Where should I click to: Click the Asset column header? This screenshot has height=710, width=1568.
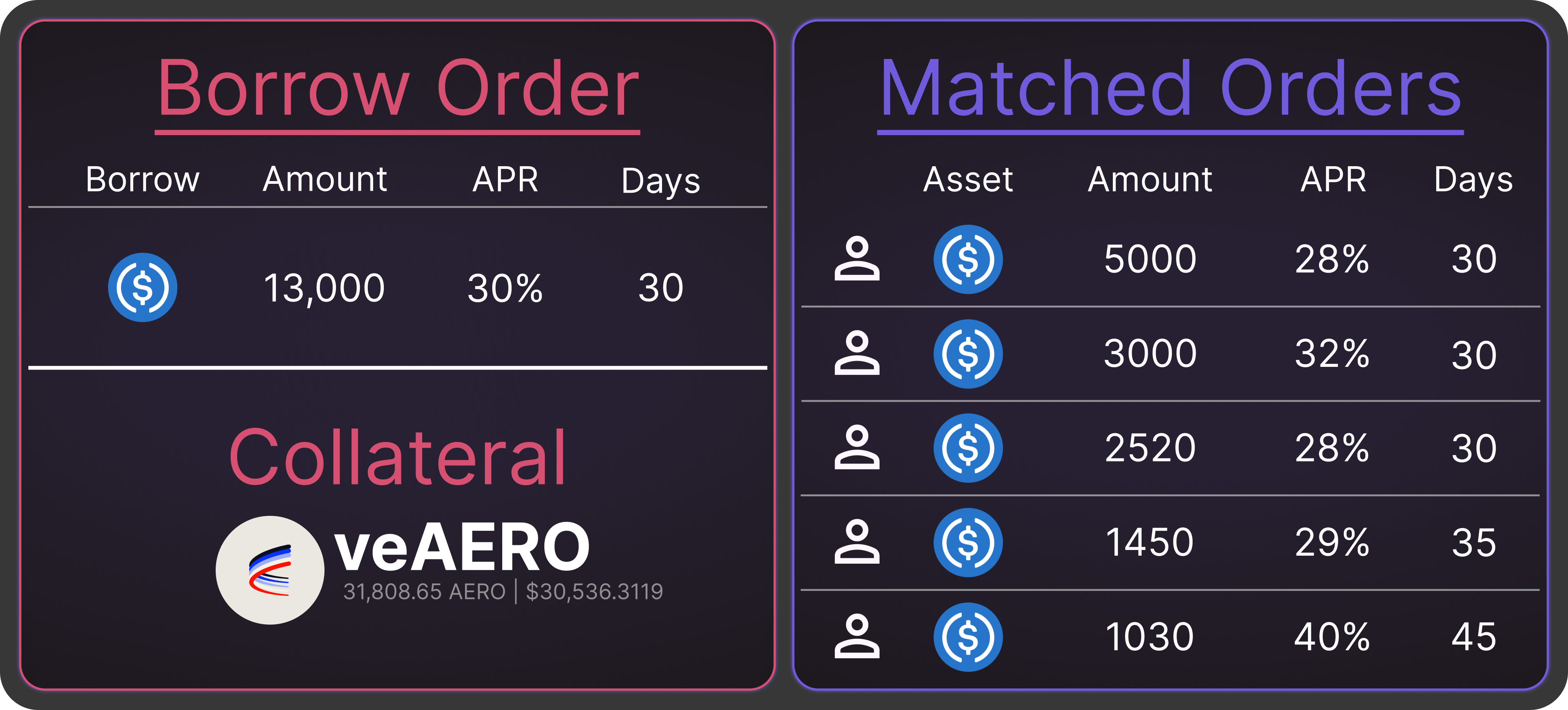968,180
